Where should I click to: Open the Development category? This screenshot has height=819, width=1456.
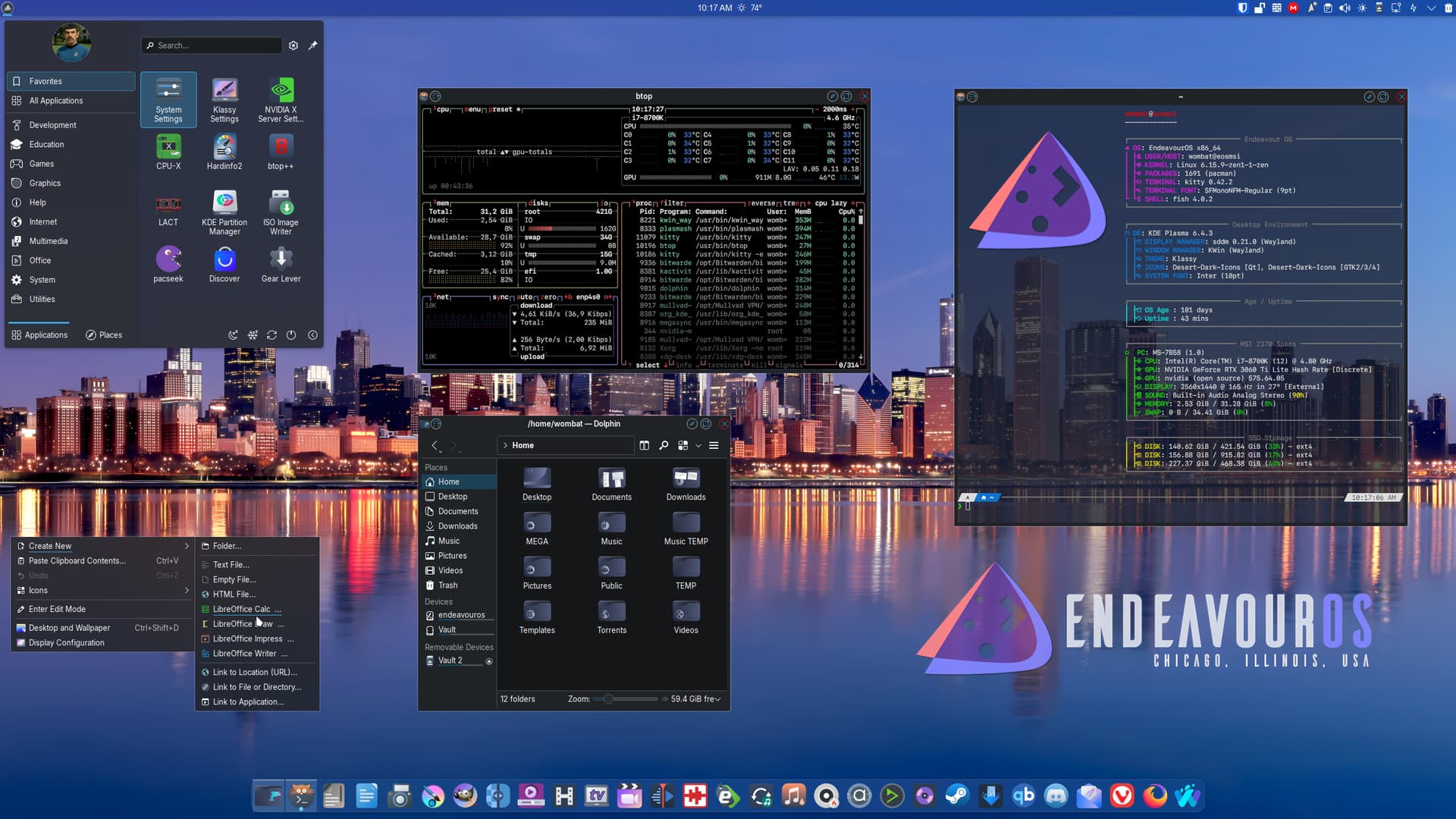71,125
